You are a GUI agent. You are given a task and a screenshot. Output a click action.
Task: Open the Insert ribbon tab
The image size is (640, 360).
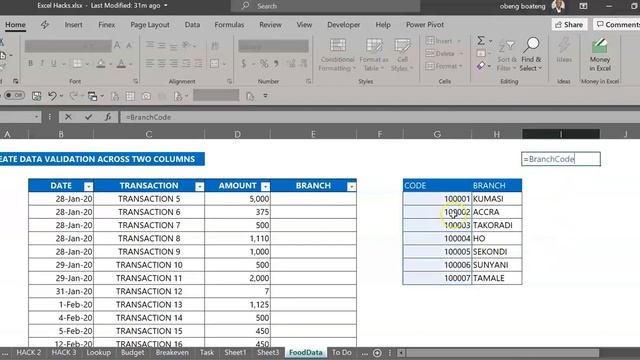click(x=73, y=24)
